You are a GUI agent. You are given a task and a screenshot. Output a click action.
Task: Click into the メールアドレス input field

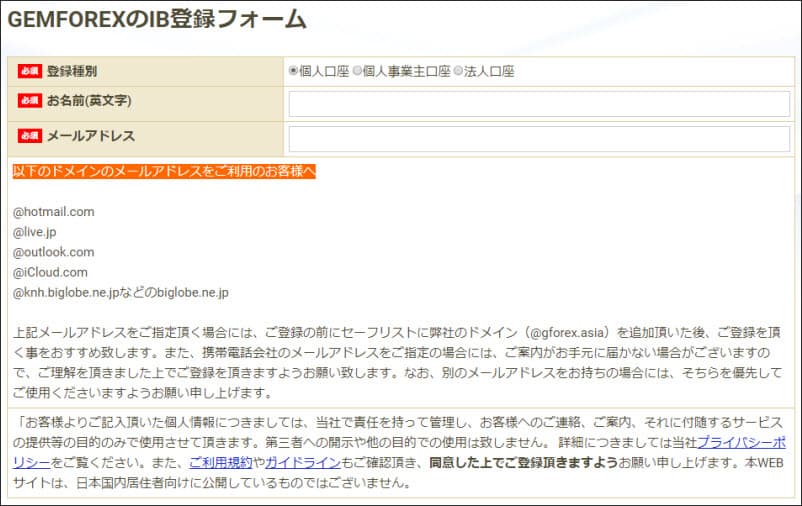[x=539, y=139]
